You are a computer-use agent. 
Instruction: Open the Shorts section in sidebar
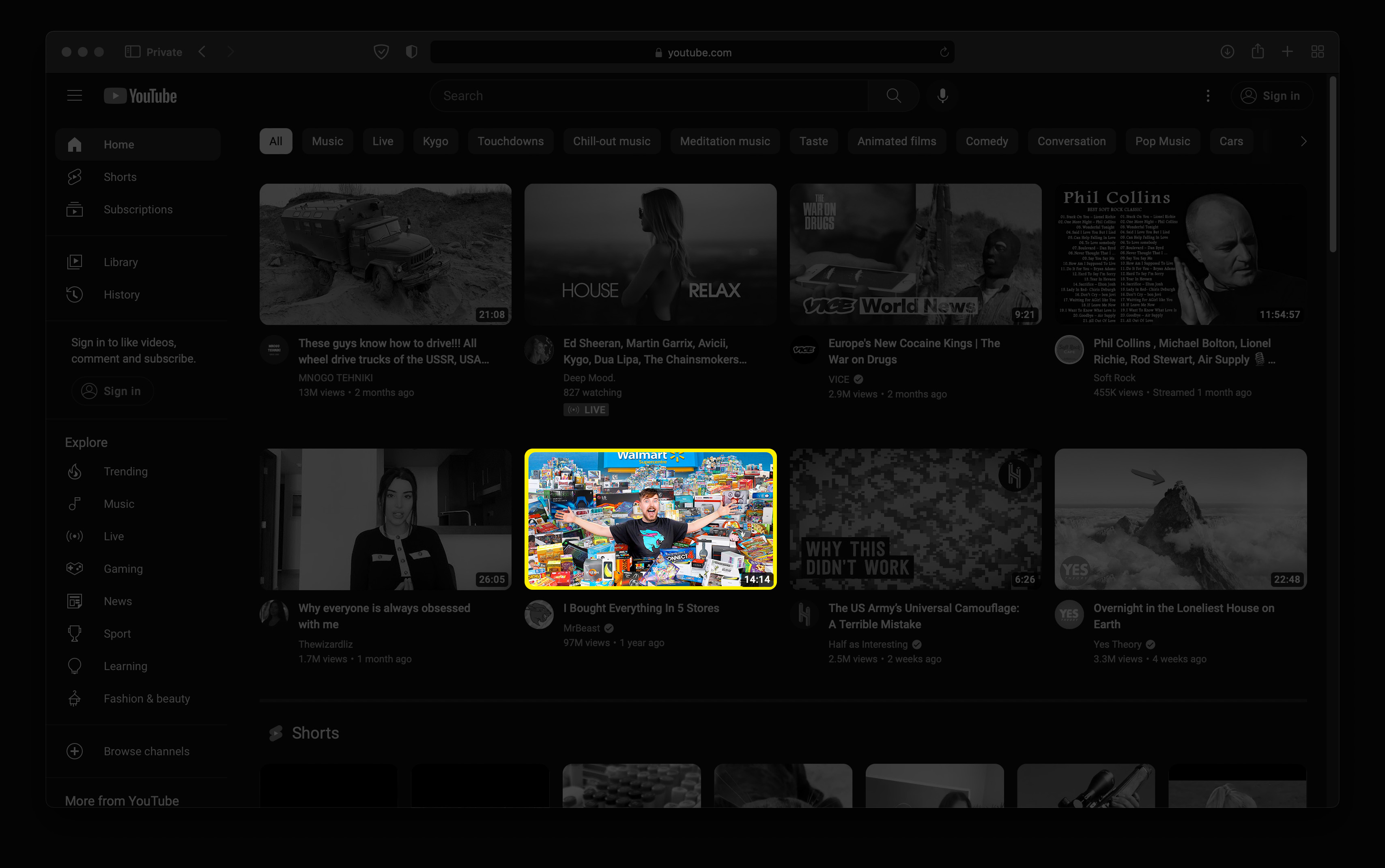pyautogui.click(x=120, y=177)
